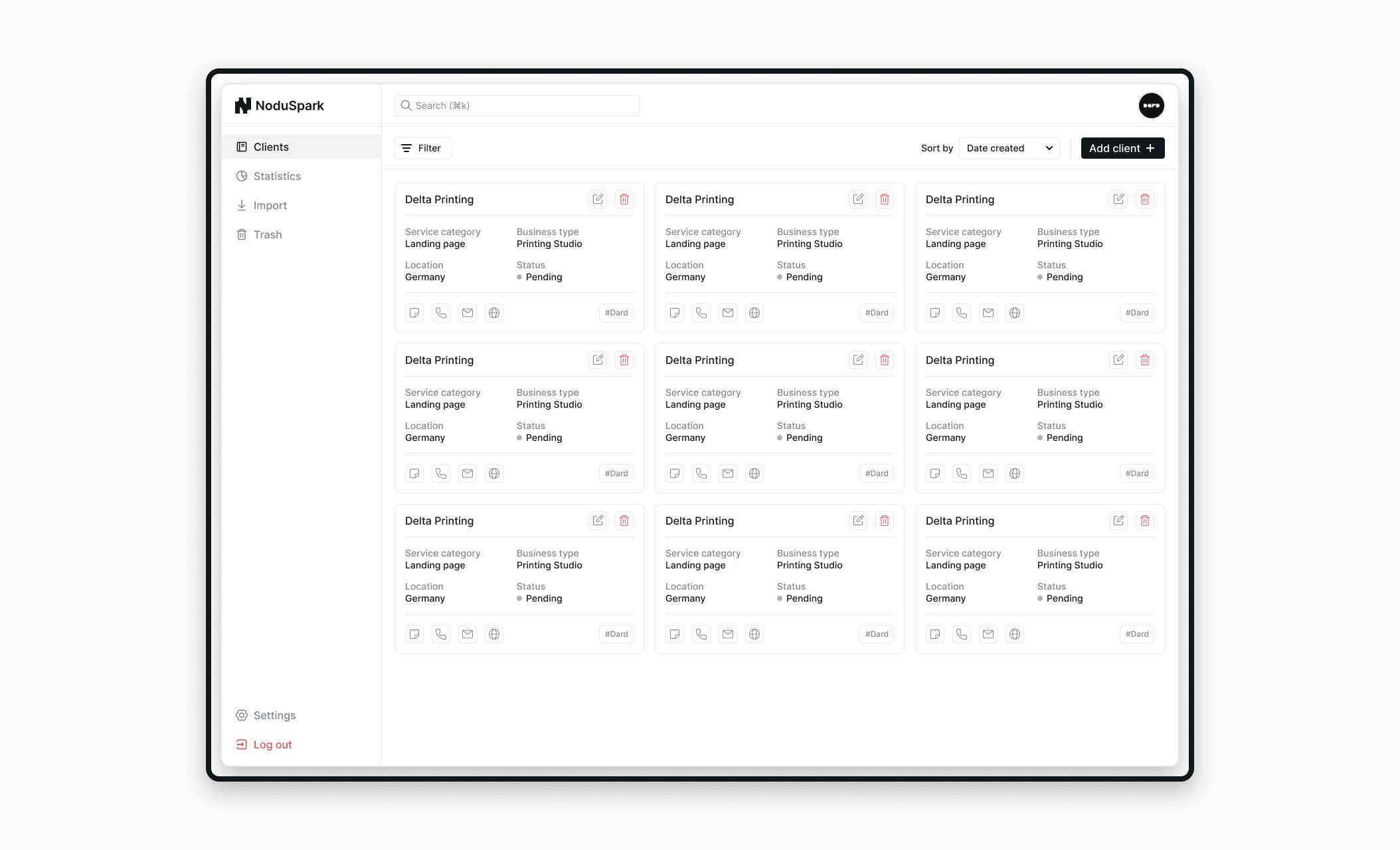Add a new client
The height and width of the screenshot is (850, 1400).
point(1122,148)
